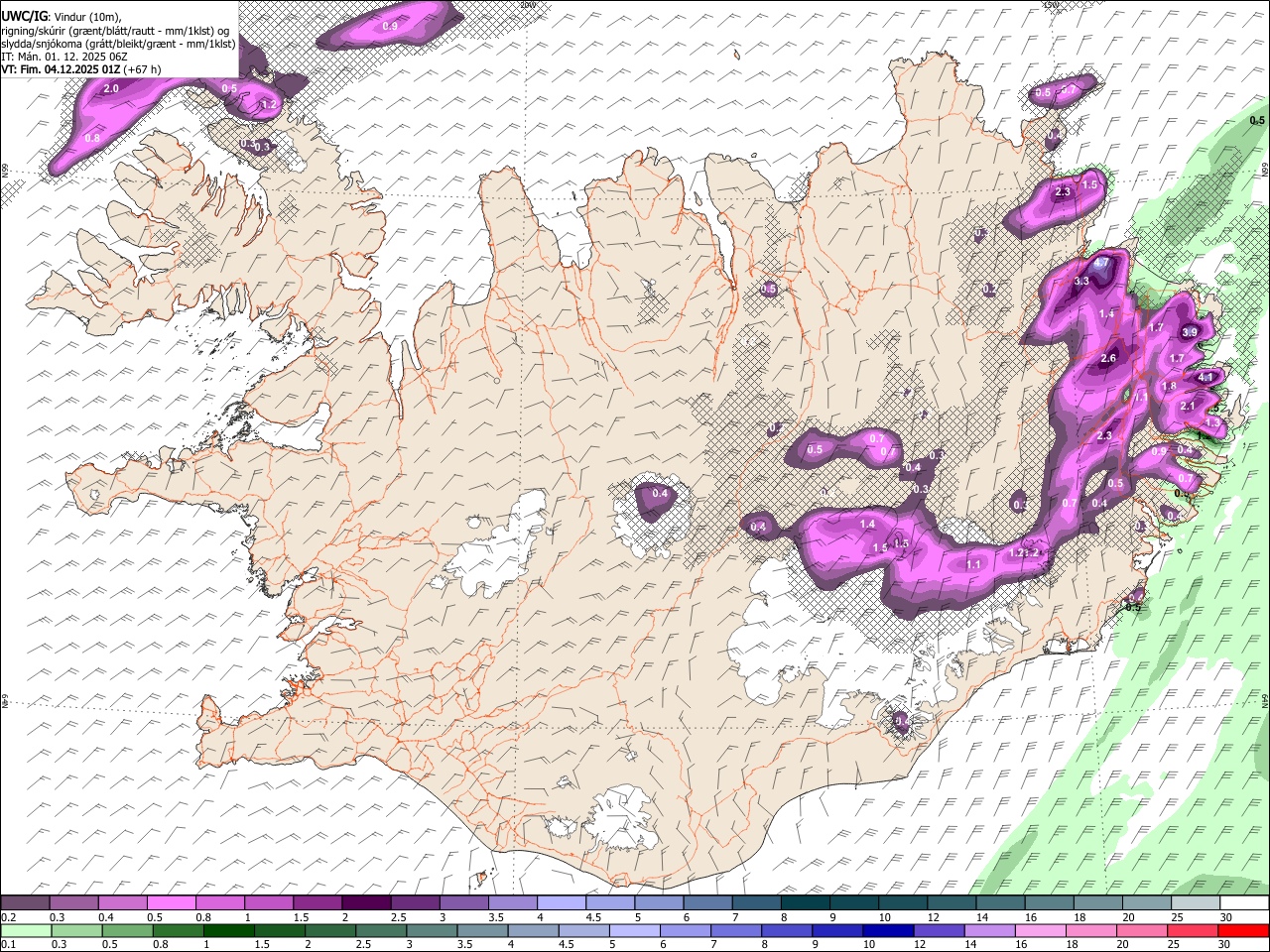Select the dark purple swatch between 2 and 2.5, upper scale
Viewport: 1270px width, 952px height.
tap(366, 903)
